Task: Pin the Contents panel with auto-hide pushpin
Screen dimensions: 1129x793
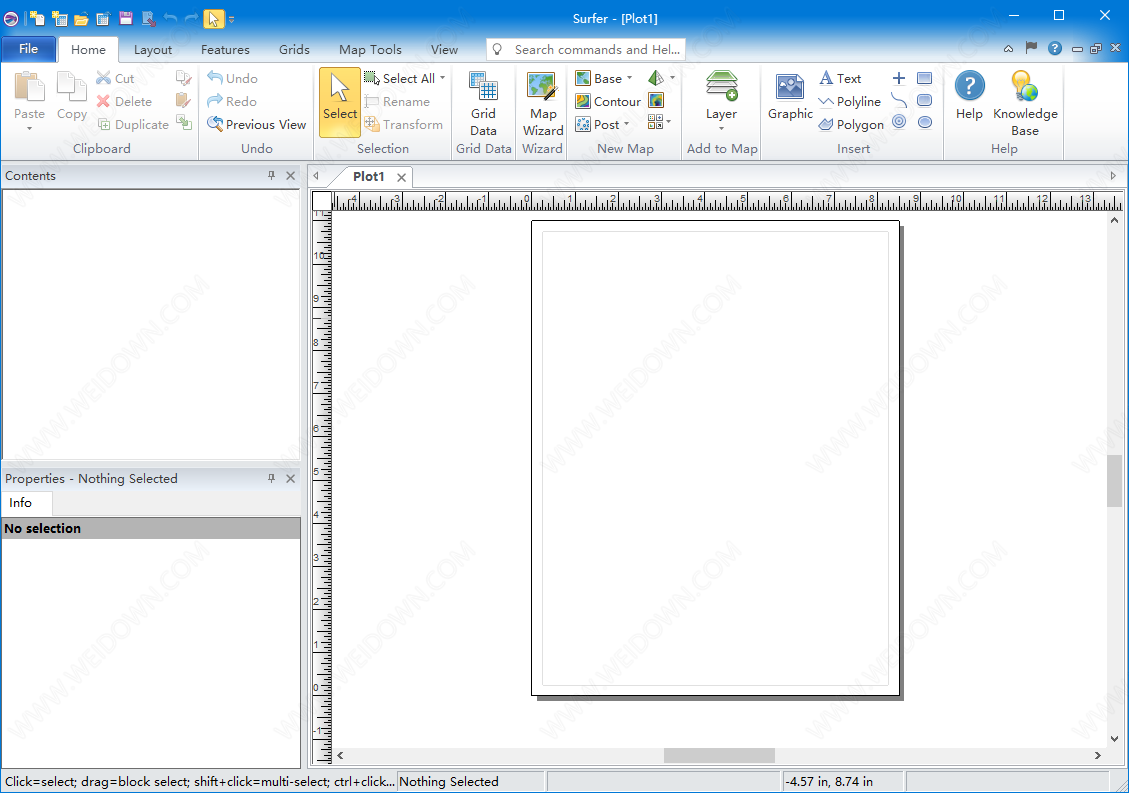Action: pyautogui.click(x=271, y=175)
